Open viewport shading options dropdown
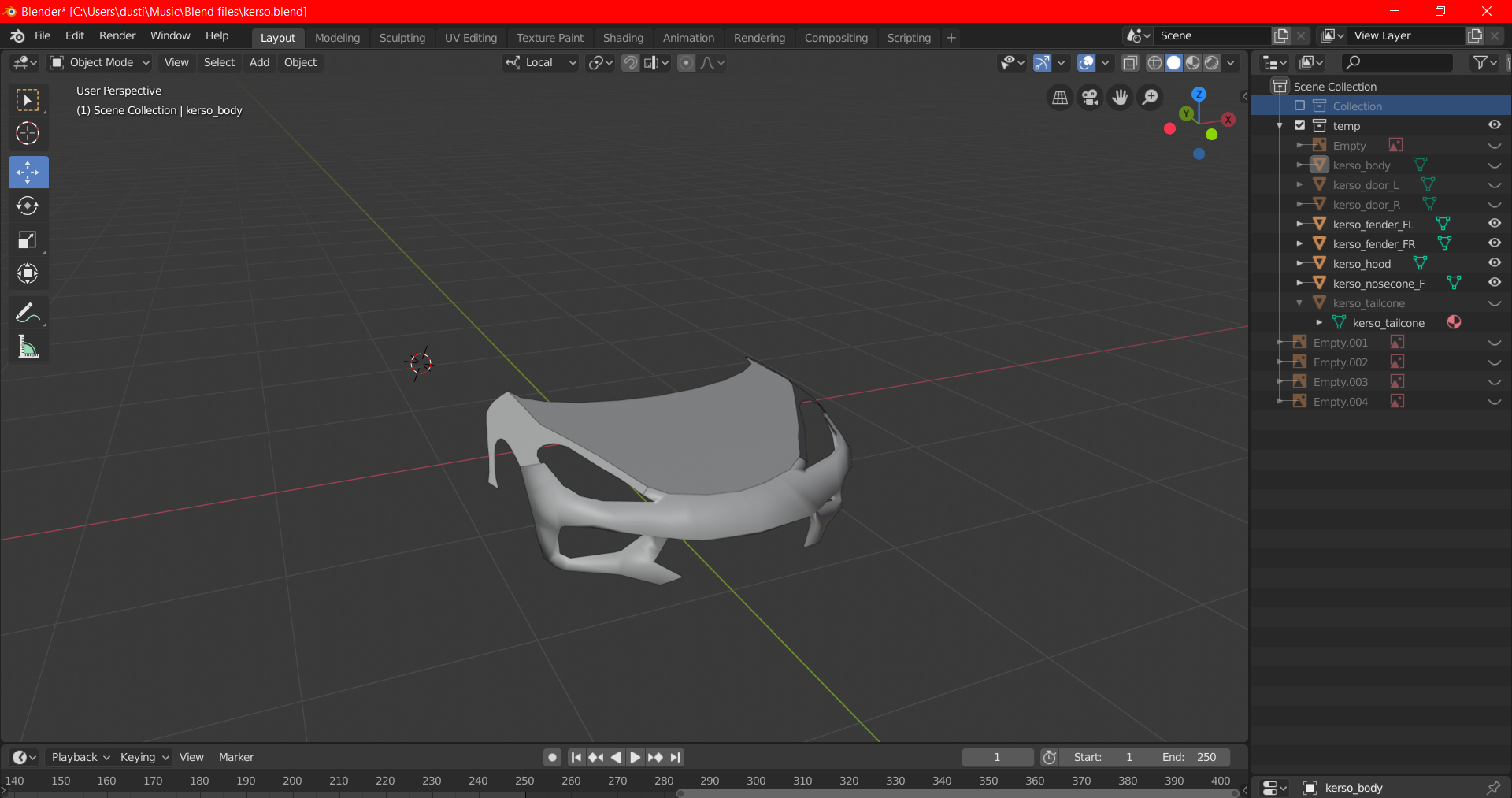This screenshot has height=798, width=1512. [x=1231, y=62]
